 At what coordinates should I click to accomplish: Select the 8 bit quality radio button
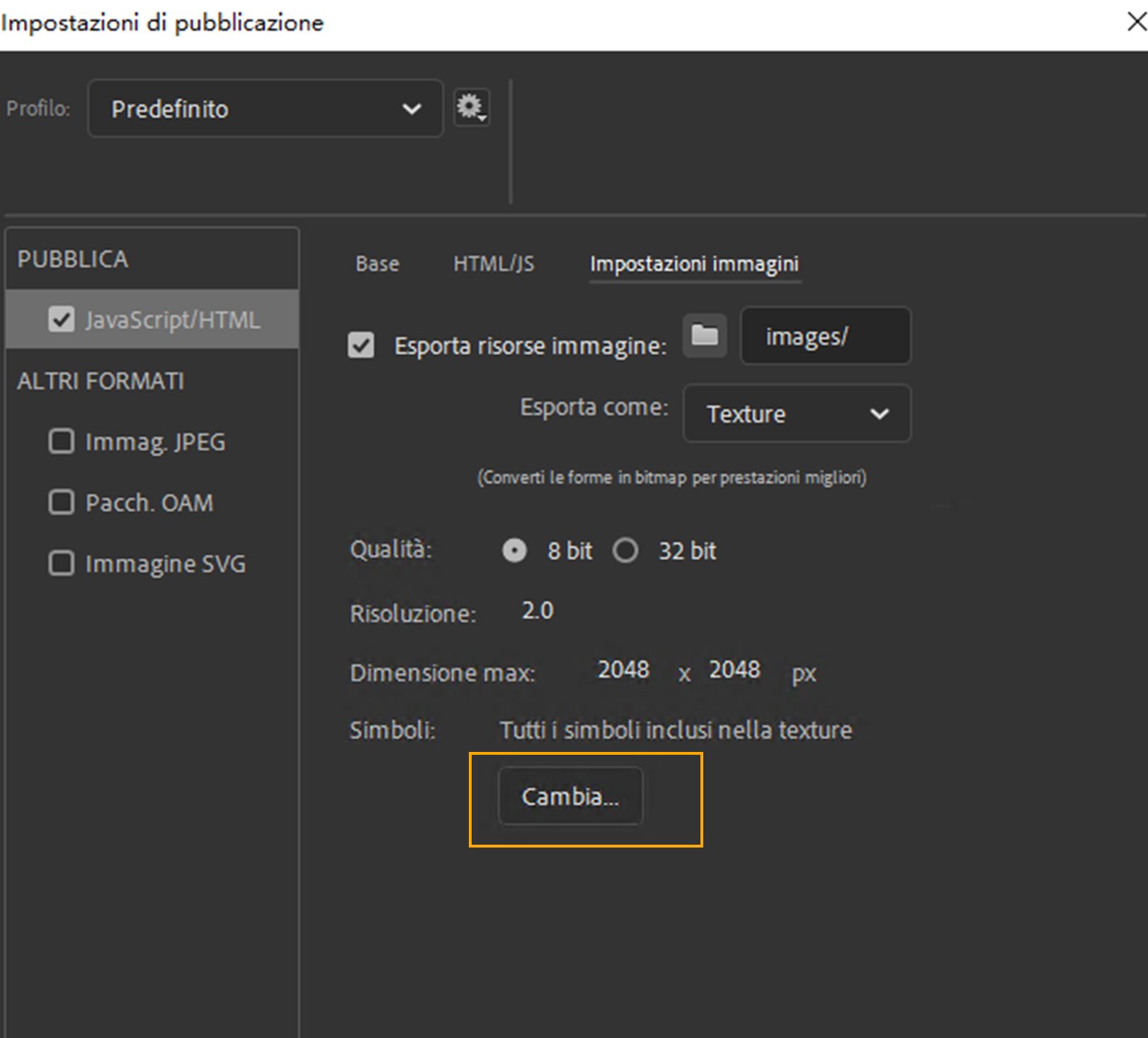pos(514,550)
